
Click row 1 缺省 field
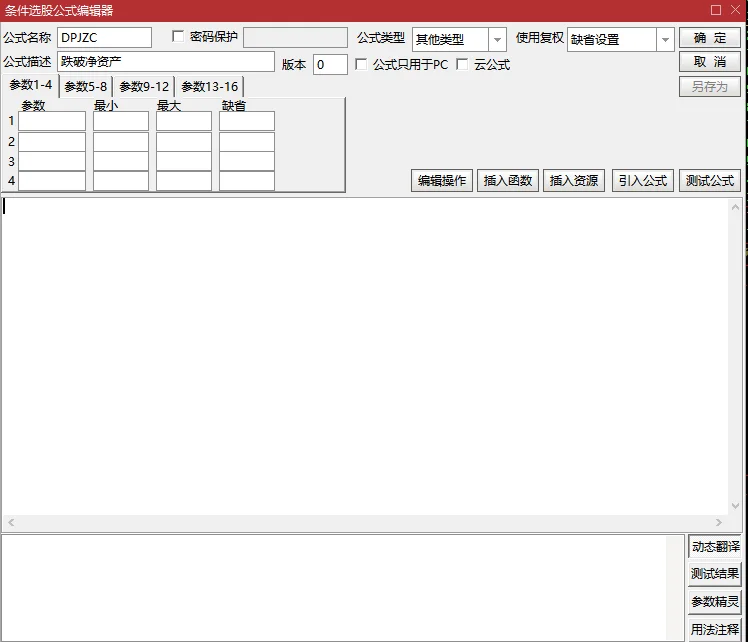[247, 121]
